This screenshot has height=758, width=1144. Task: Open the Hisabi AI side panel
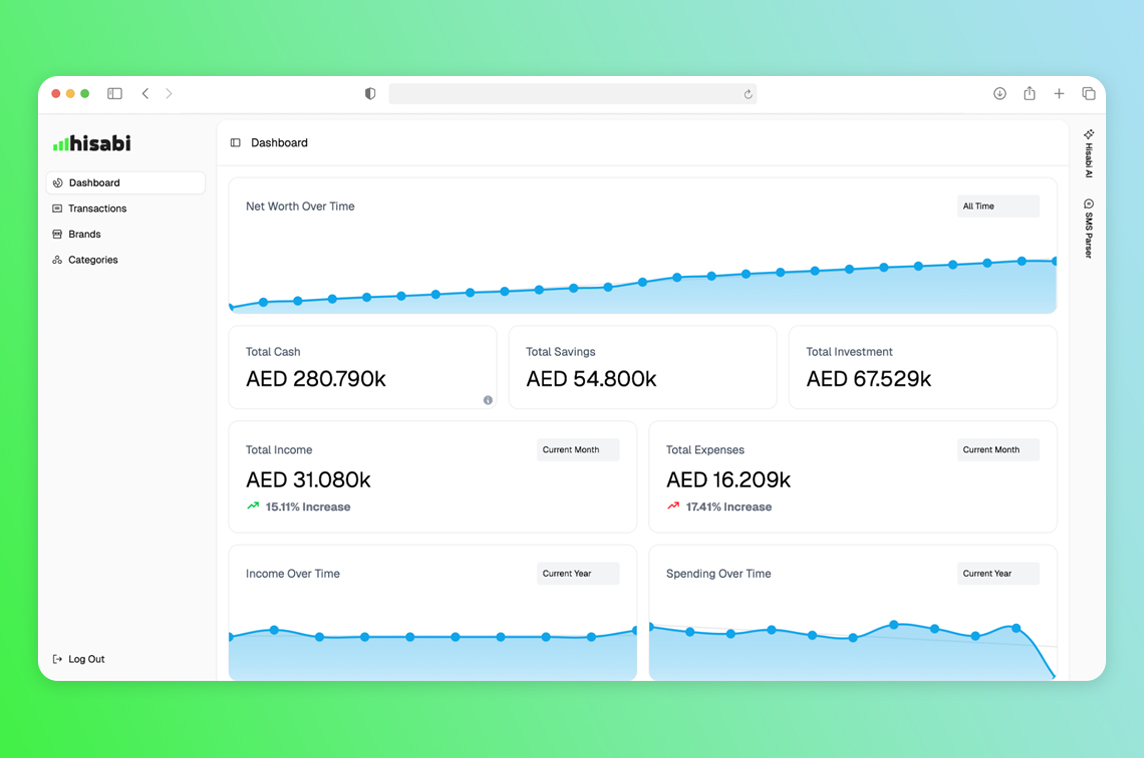click(1089, 153)
